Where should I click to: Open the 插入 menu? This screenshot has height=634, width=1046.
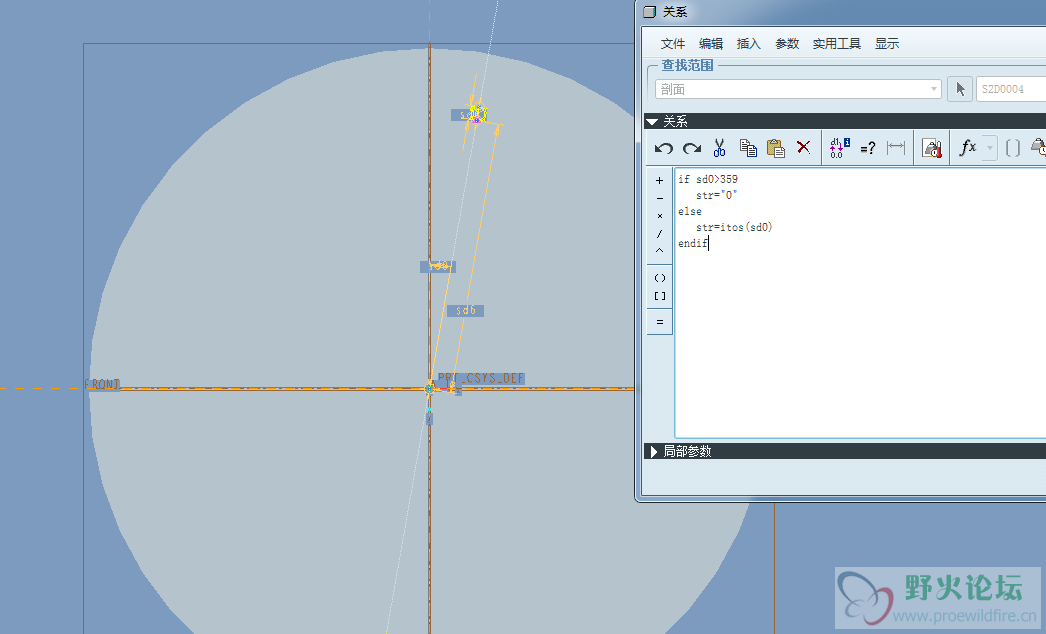pos(748,43)
